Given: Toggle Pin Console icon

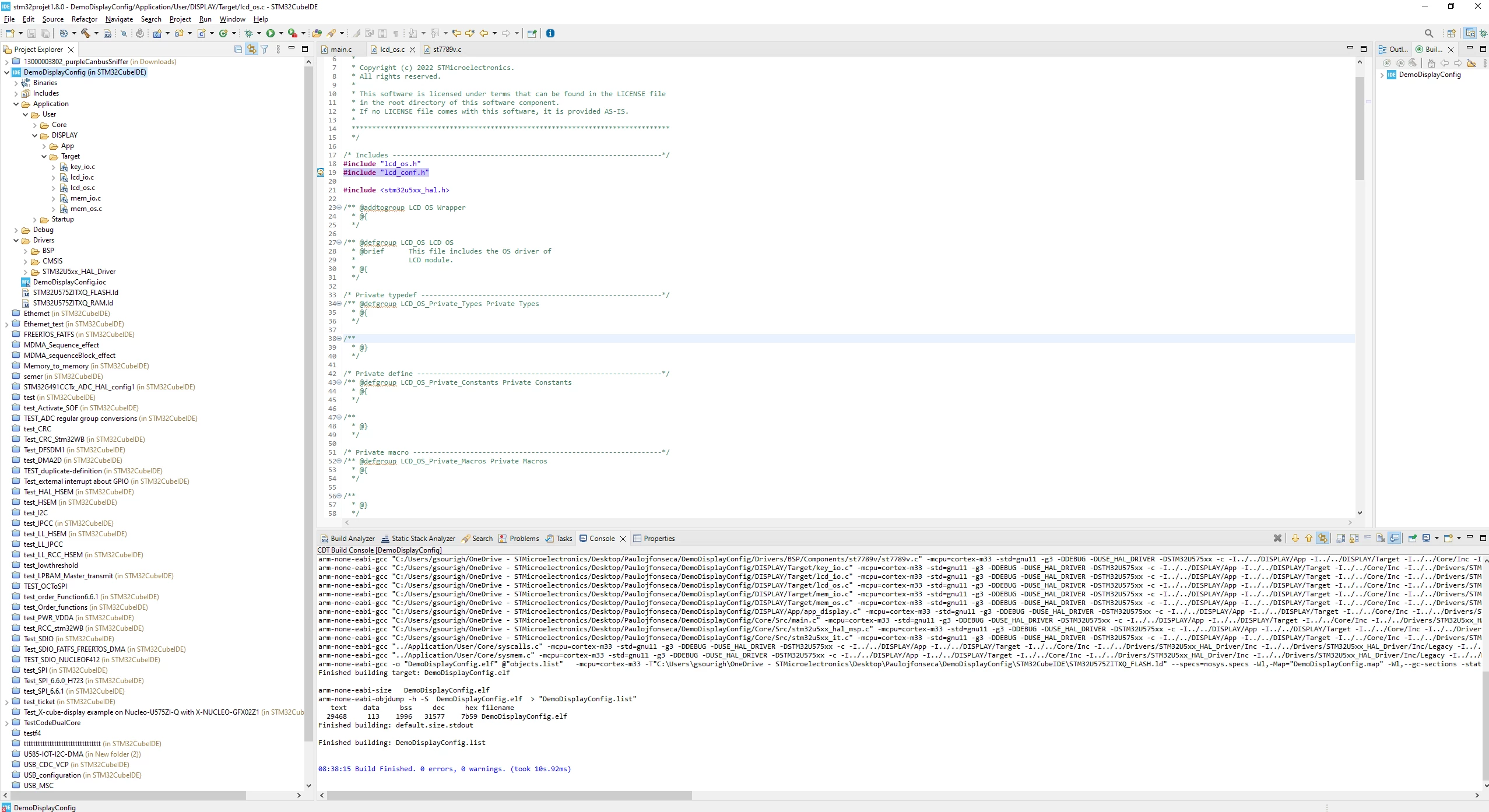Looking at the screenshot, I should [x=1413, y=538].
